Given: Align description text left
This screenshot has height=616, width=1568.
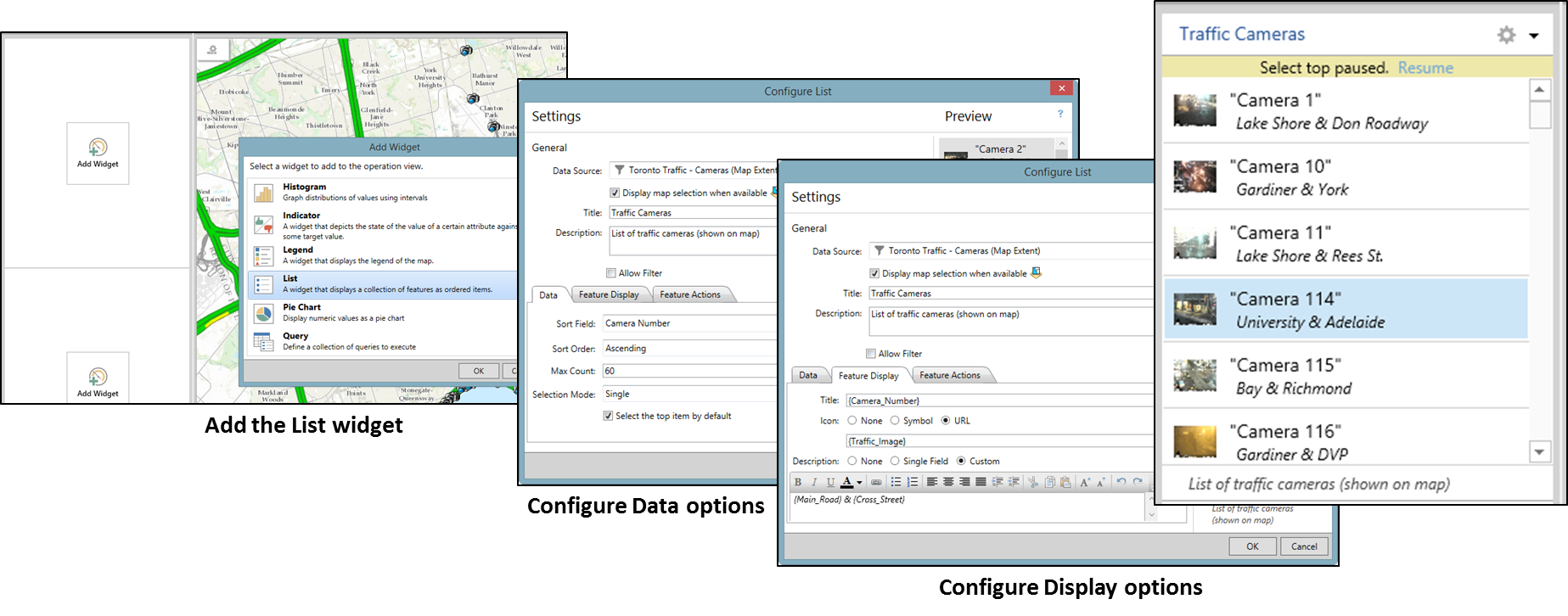Looking at the screenshot, I should 932,482.
